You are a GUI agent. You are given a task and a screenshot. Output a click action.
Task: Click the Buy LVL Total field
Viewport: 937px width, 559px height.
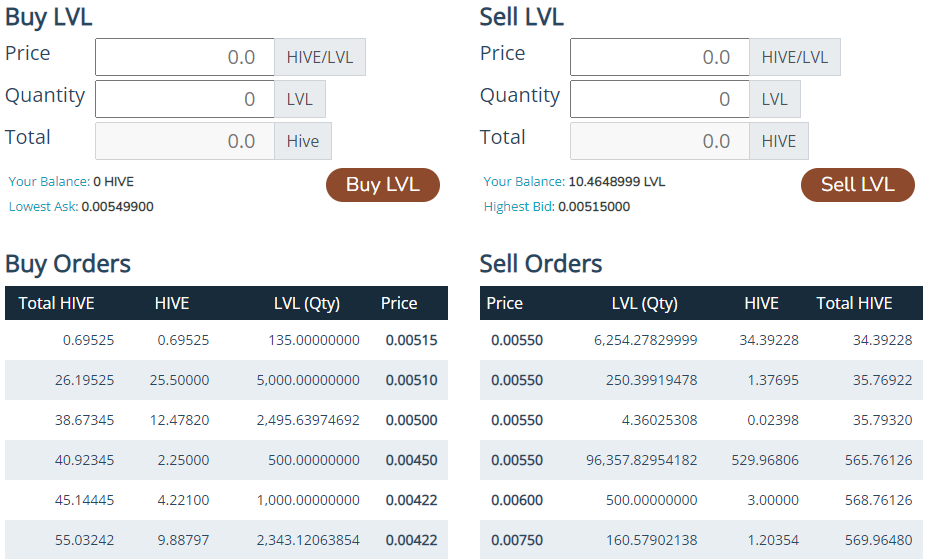point(185,141)
